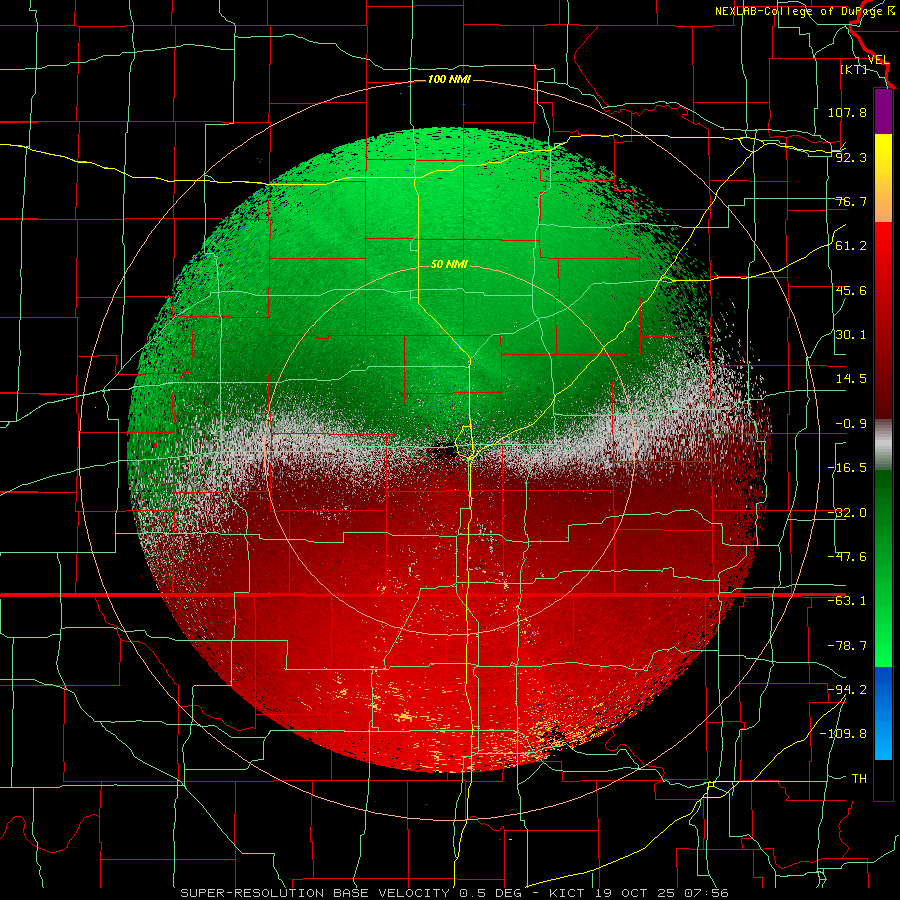Select the -109.8 scale value
900x900 pixels.
coord(843,734)
